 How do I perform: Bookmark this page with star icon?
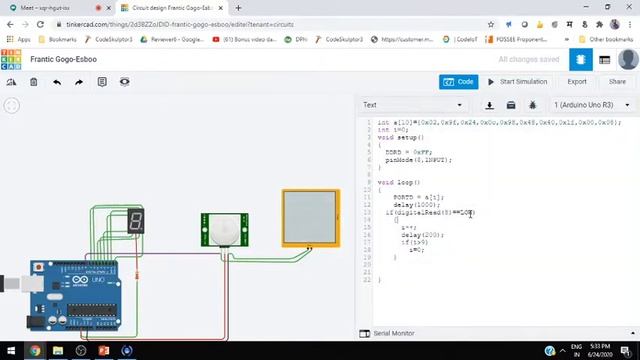[491, 24]
